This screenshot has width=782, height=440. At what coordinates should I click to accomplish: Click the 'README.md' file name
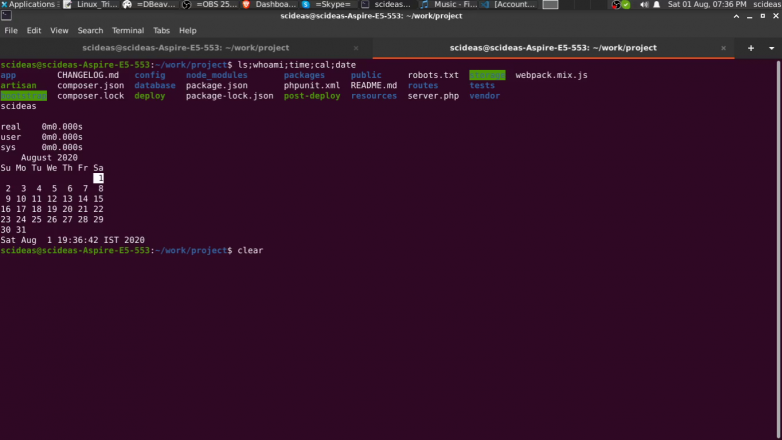(374, 85)
